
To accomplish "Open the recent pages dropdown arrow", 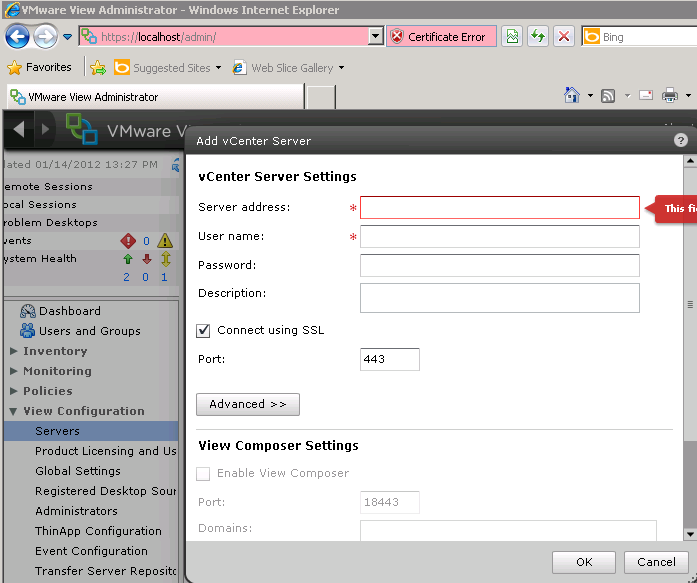I will [68, 37].
